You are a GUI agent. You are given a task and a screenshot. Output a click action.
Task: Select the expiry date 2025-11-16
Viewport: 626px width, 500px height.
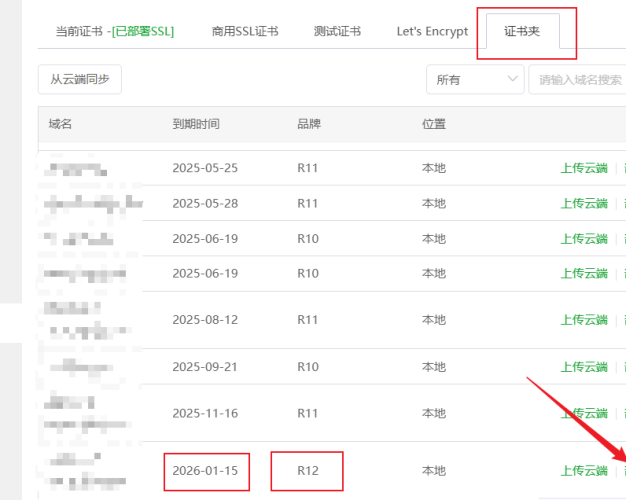coord(205,413)
